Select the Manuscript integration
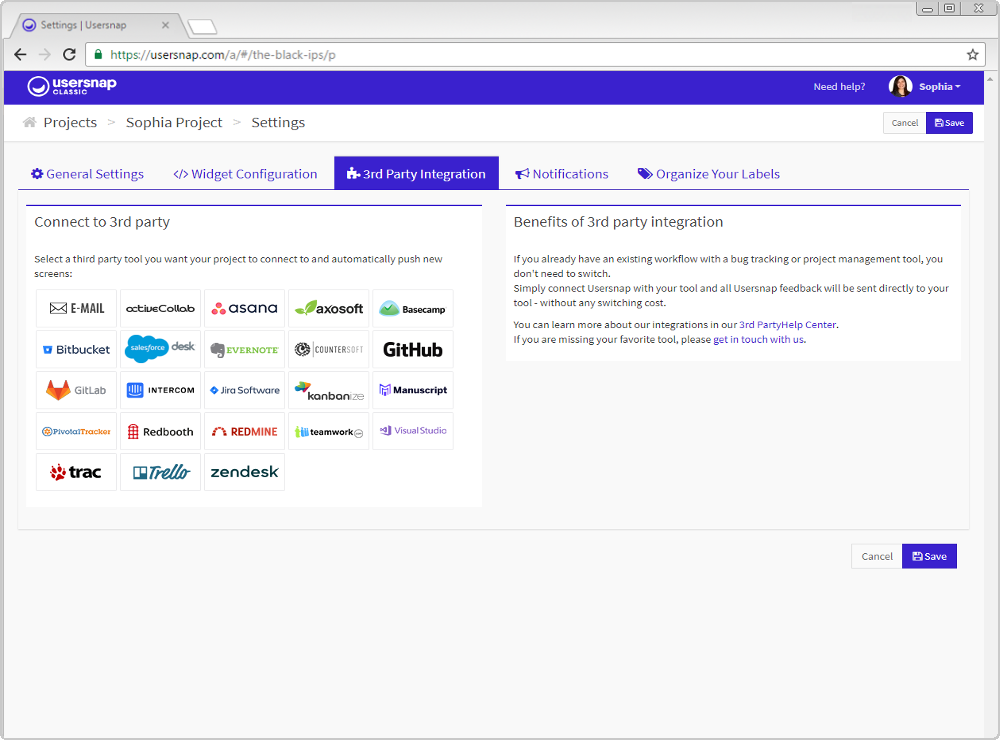 [x=413, y=390]
